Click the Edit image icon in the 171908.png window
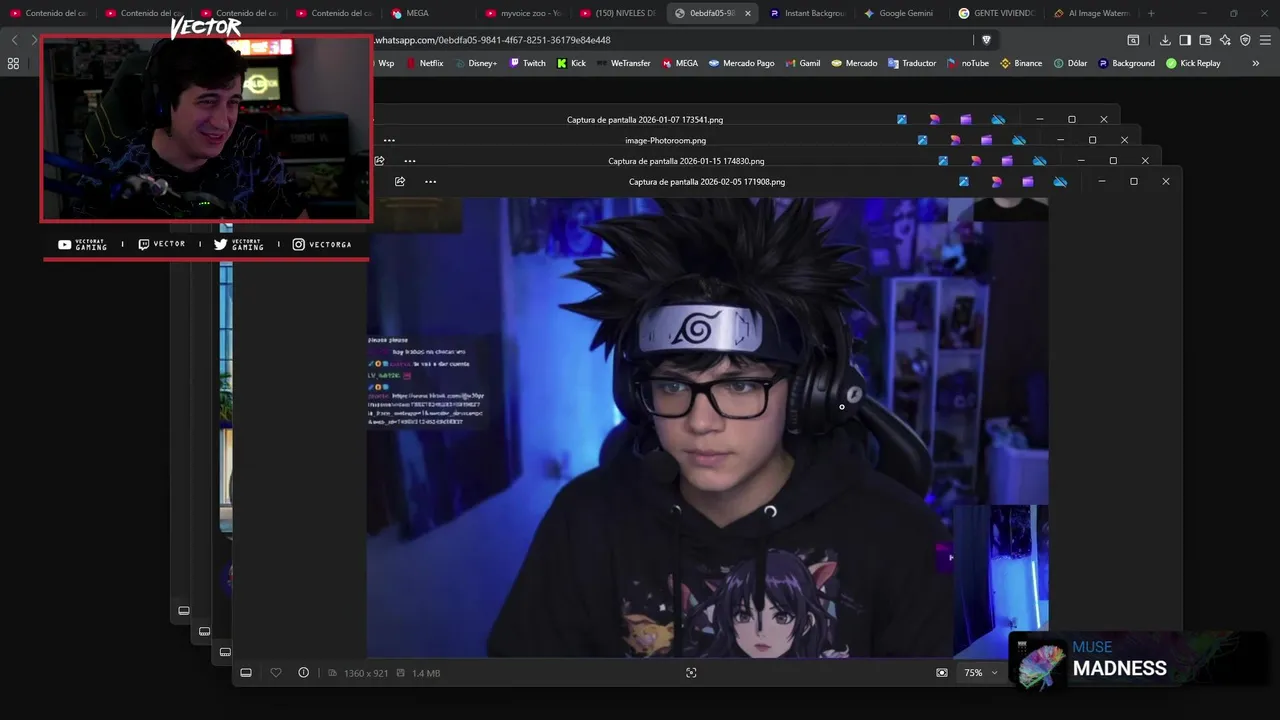Viewport: 1280px width, 720px height. [x=964, y=182]
